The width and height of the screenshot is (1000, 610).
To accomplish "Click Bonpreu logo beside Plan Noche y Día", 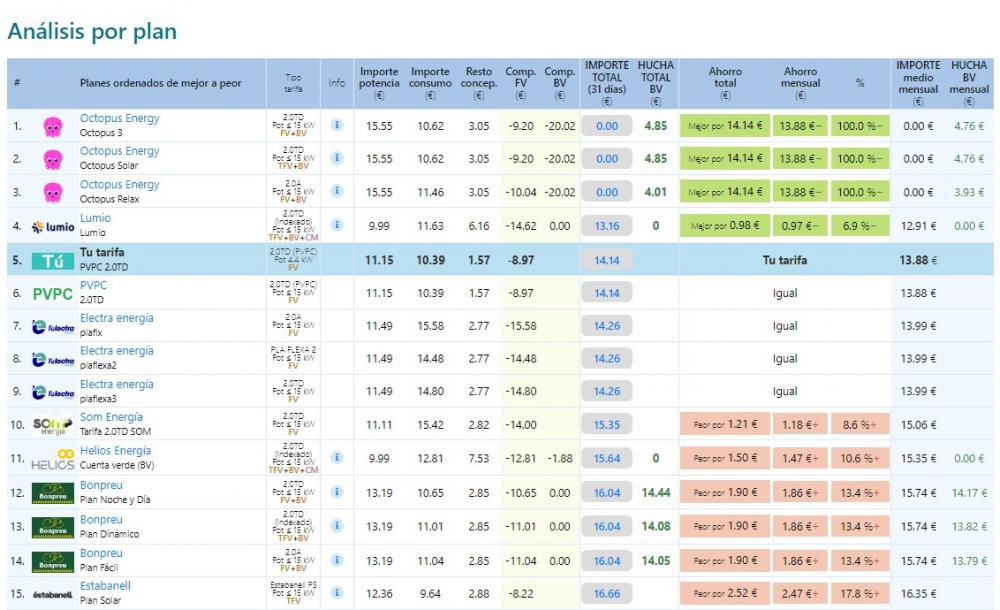I will pos(53,494).
